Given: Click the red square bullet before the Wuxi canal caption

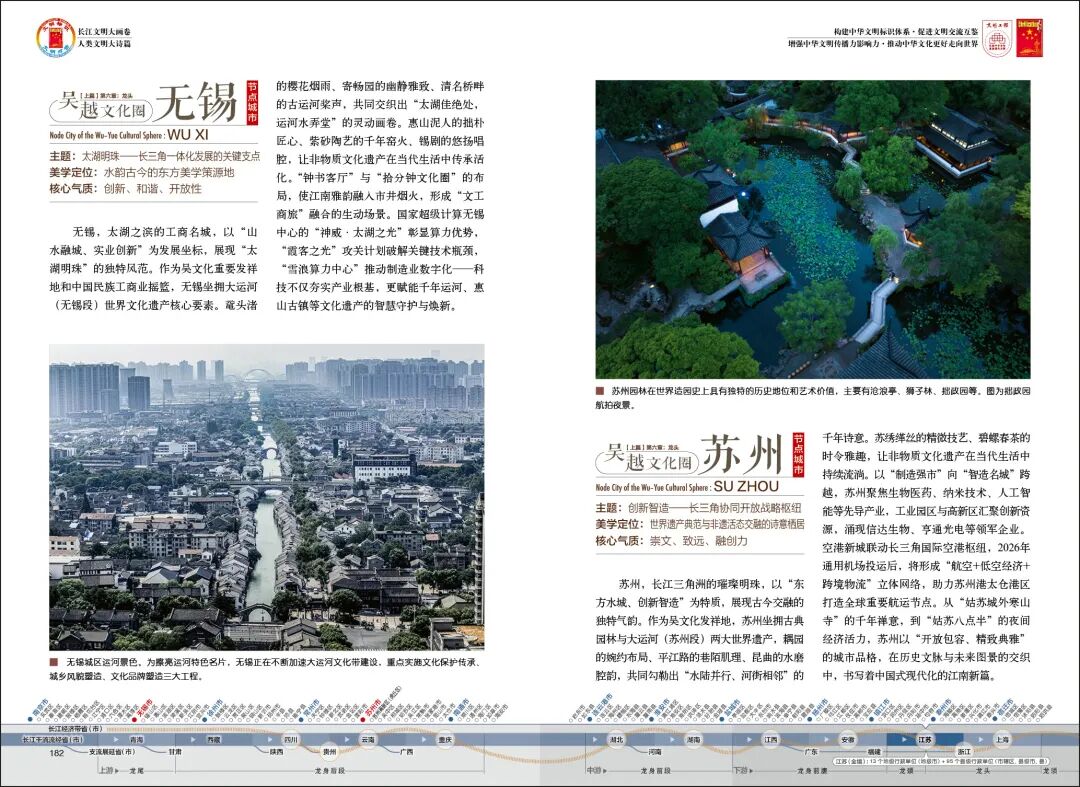Looking at the screenshot, I should click(x=53, y=662).
